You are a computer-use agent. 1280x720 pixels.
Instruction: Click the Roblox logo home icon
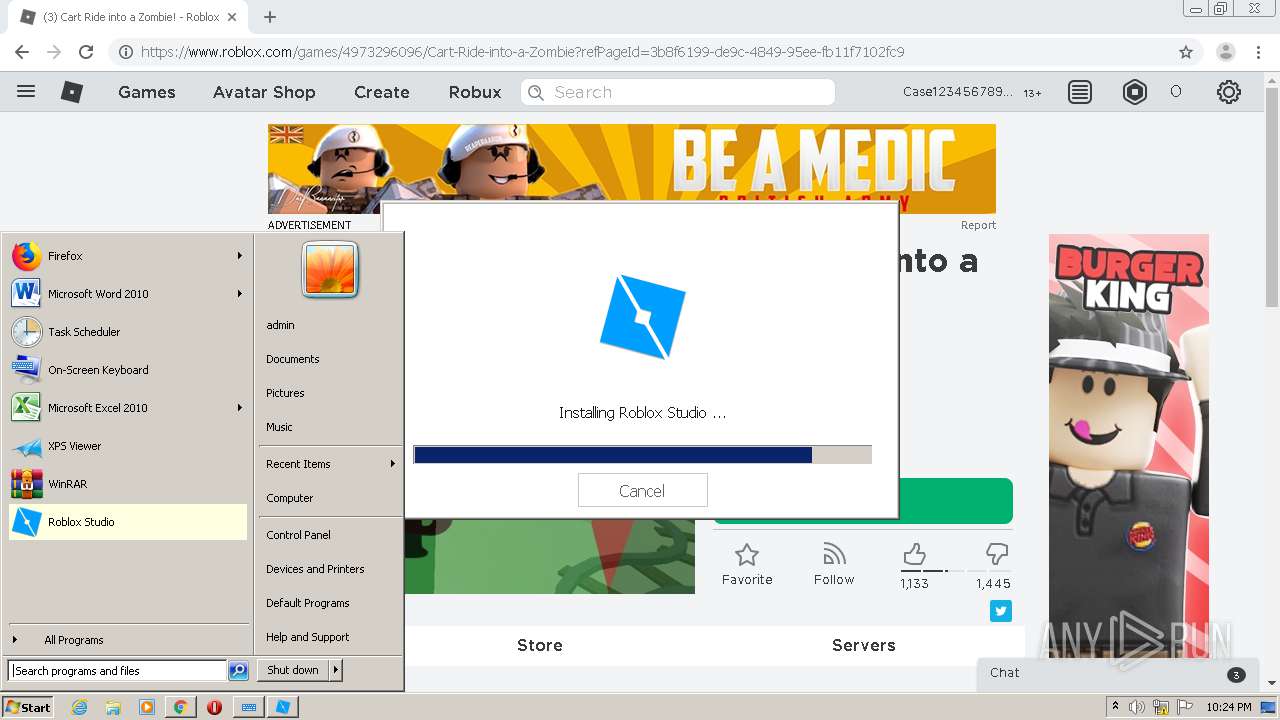(72, 92)
